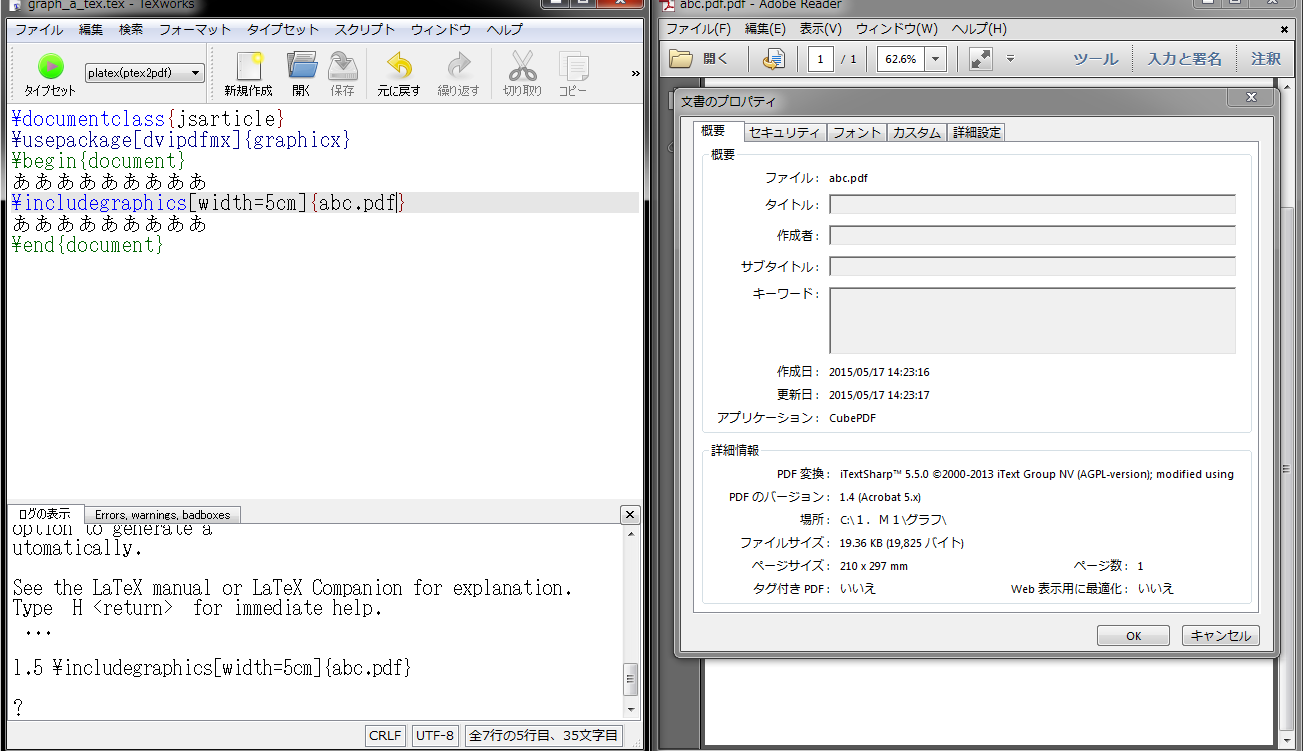Click the log panel vertical scrollbar
Viewport: 1303px width, 751px height.
[x=630, y=621]
